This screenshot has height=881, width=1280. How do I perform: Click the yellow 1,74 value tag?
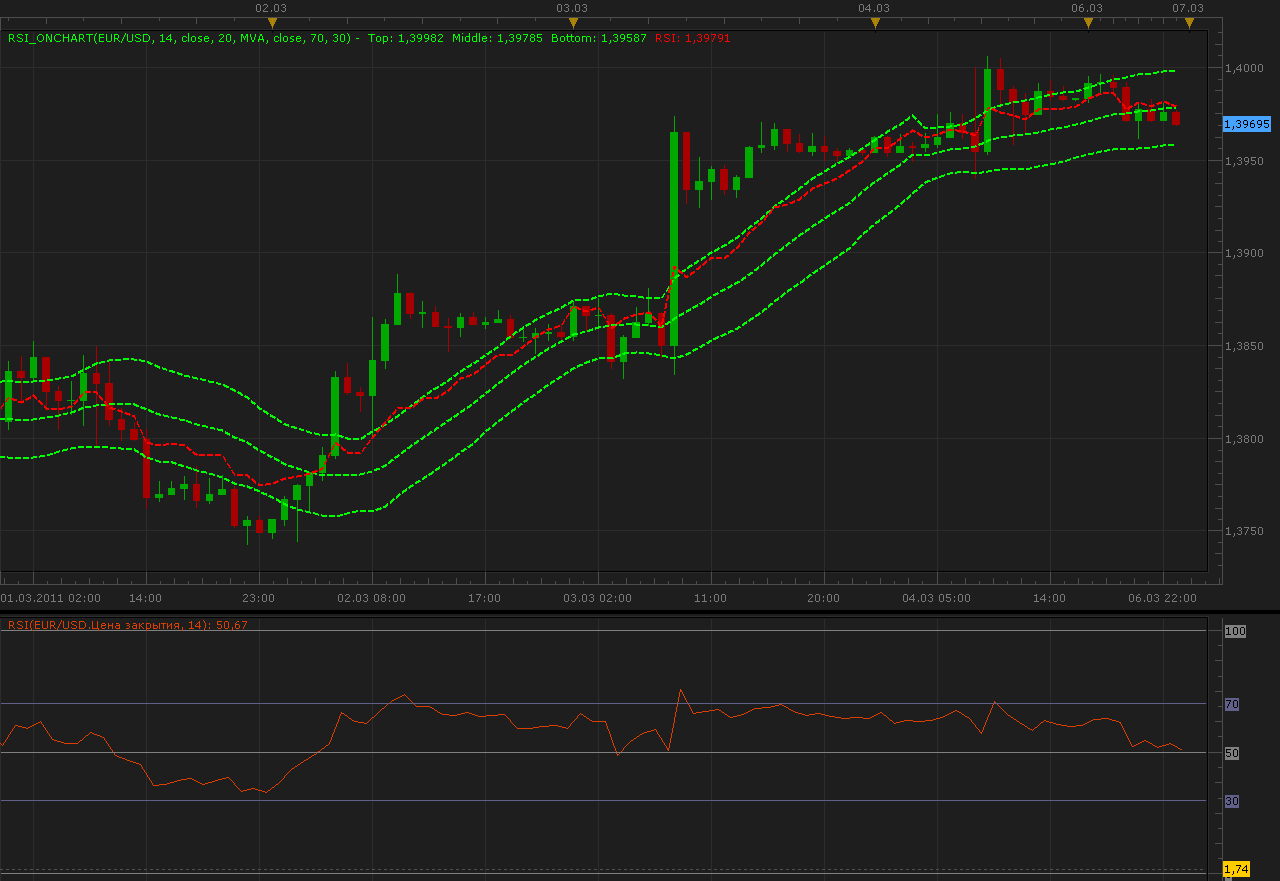1236,869
